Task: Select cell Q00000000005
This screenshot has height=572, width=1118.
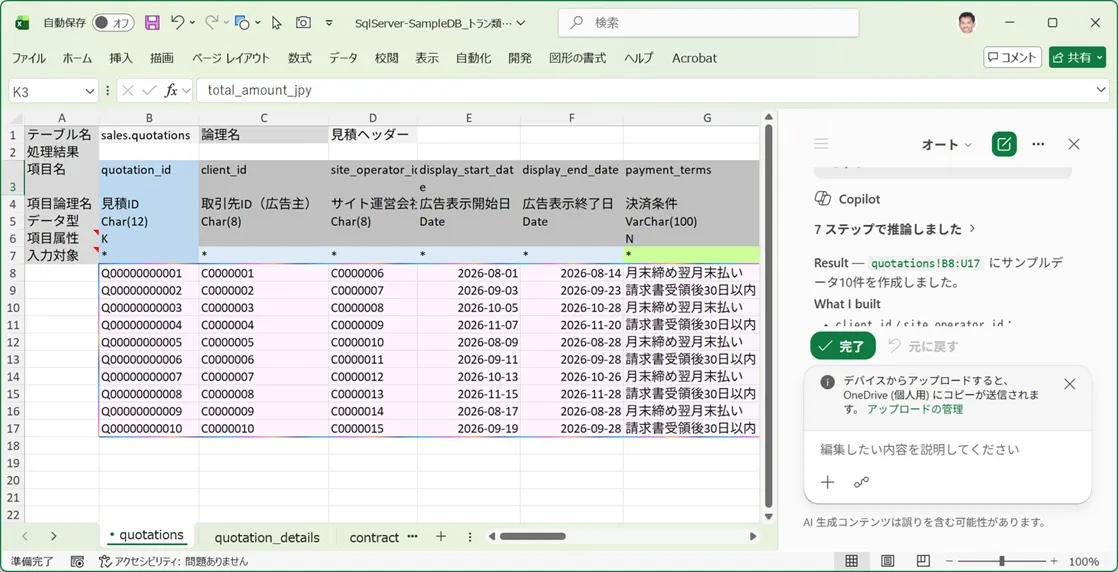Action: point(149,342)
